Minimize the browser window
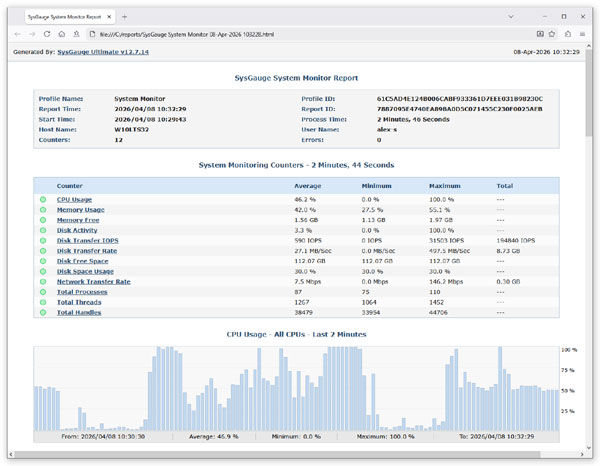 pyautogui.click(x=545, y=16)
